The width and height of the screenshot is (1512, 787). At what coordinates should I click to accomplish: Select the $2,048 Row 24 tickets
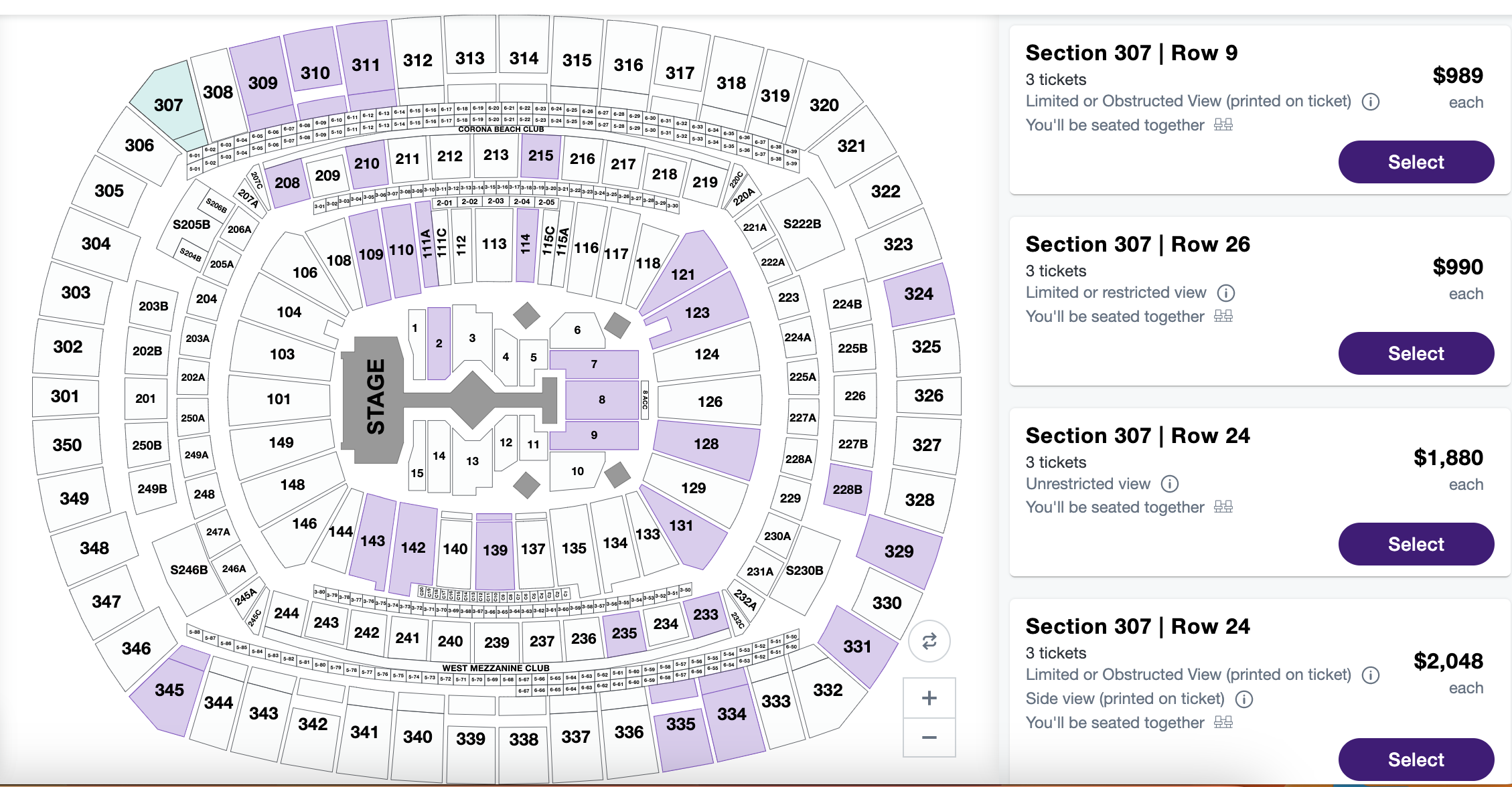click(1416, 760)
